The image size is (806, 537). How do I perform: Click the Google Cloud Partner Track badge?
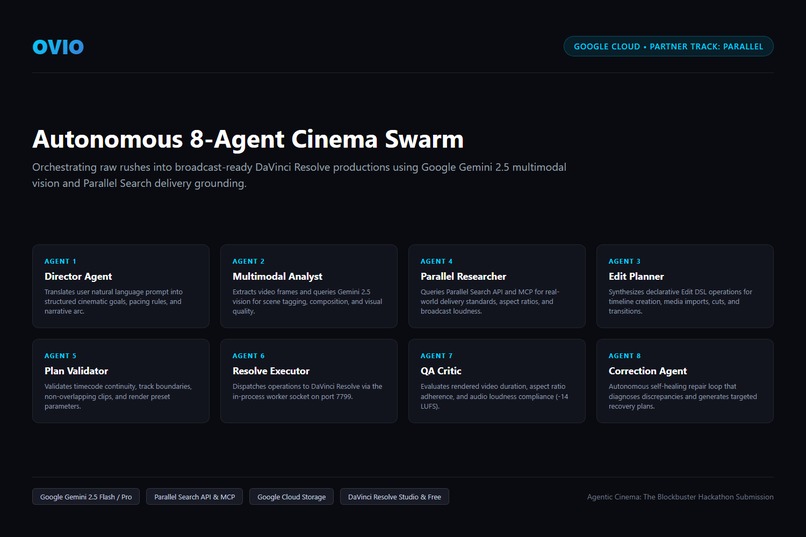[x=668, y=46]
